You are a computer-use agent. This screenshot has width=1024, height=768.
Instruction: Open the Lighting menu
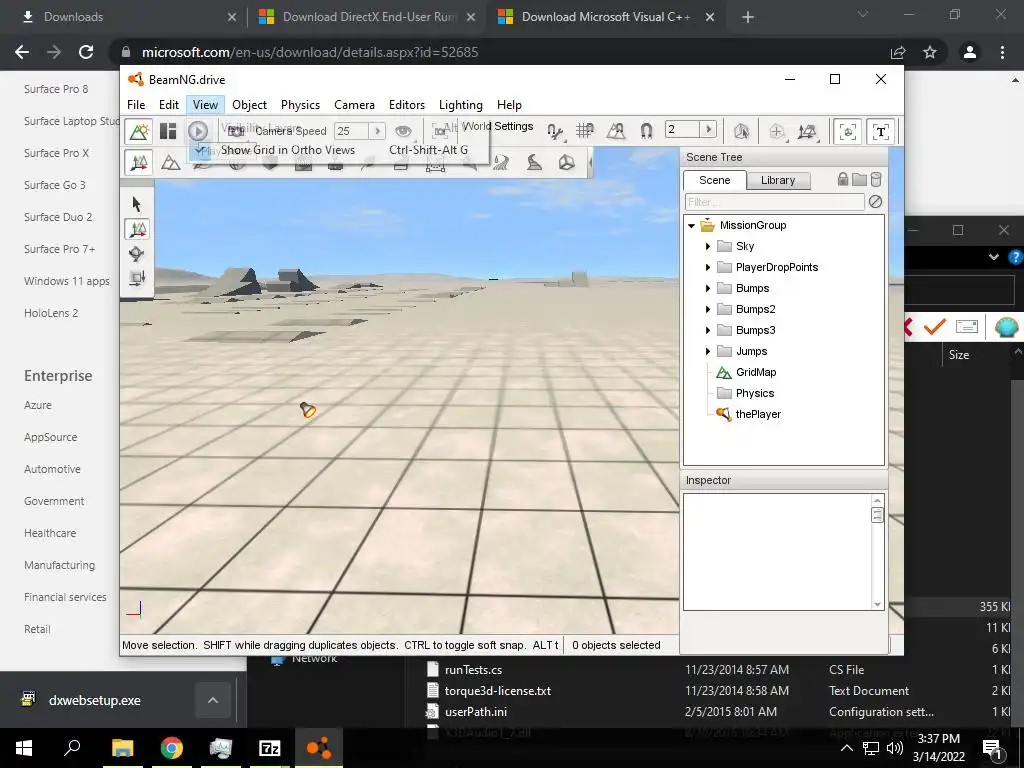(460, 104)
